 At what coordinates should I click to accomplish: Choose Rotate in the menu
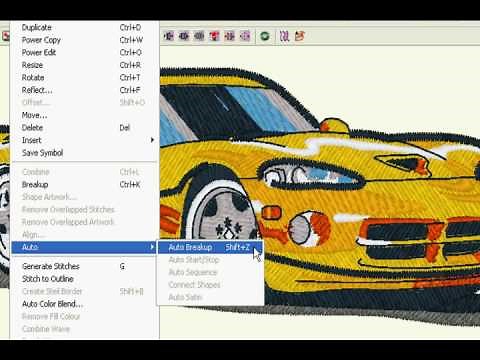click(x=84, y=77)
